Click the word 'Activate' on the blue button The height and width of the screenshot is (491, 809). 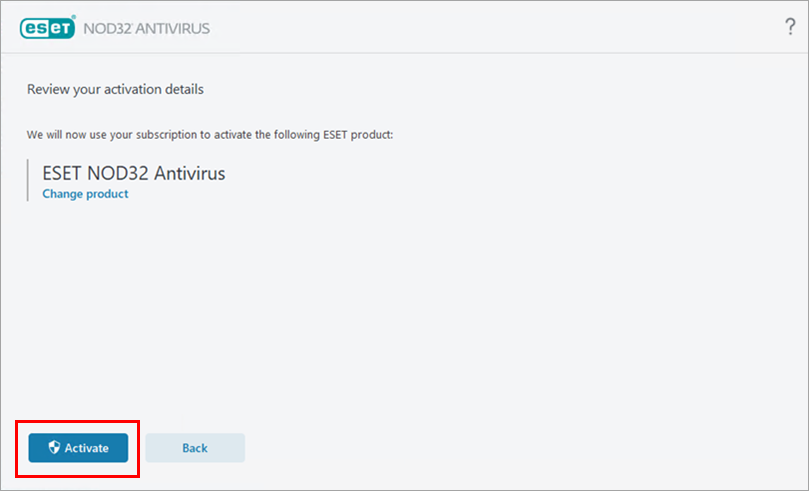pos(87,448)
